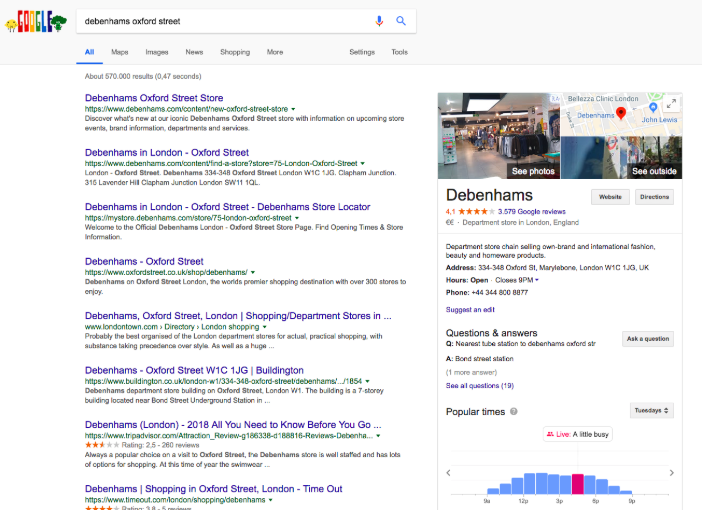Click See all questions (19)
The width and height of the screenshot is (703, 514).
pyautogui.click(x=480, y=386)
